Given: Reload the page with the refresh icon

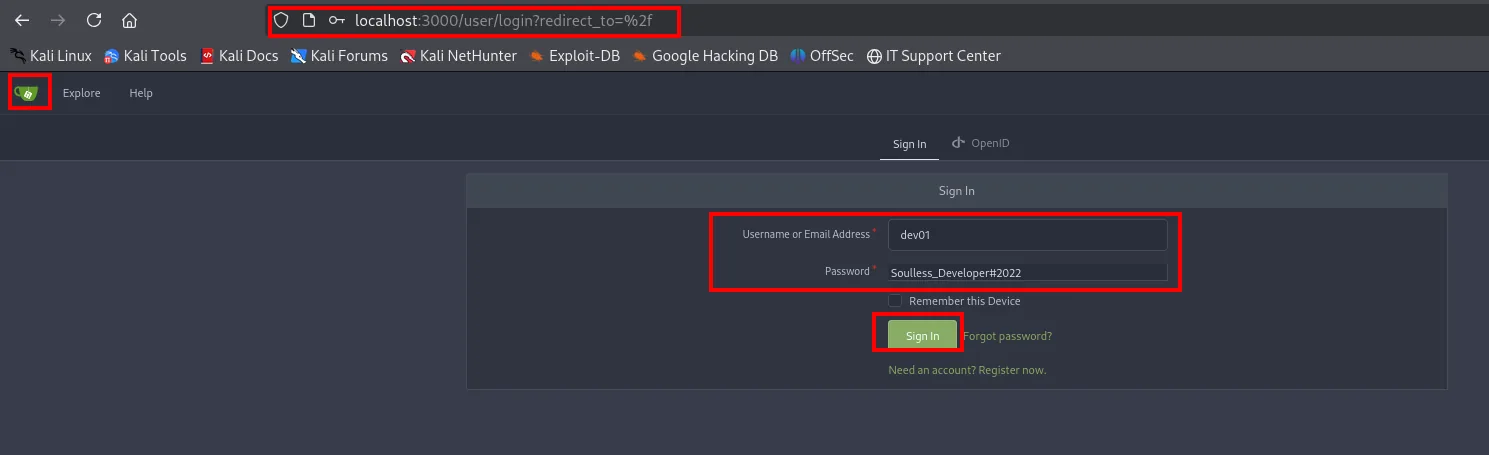Looking at the screenshot, I should pyautogui.click(x=94, y=20).
